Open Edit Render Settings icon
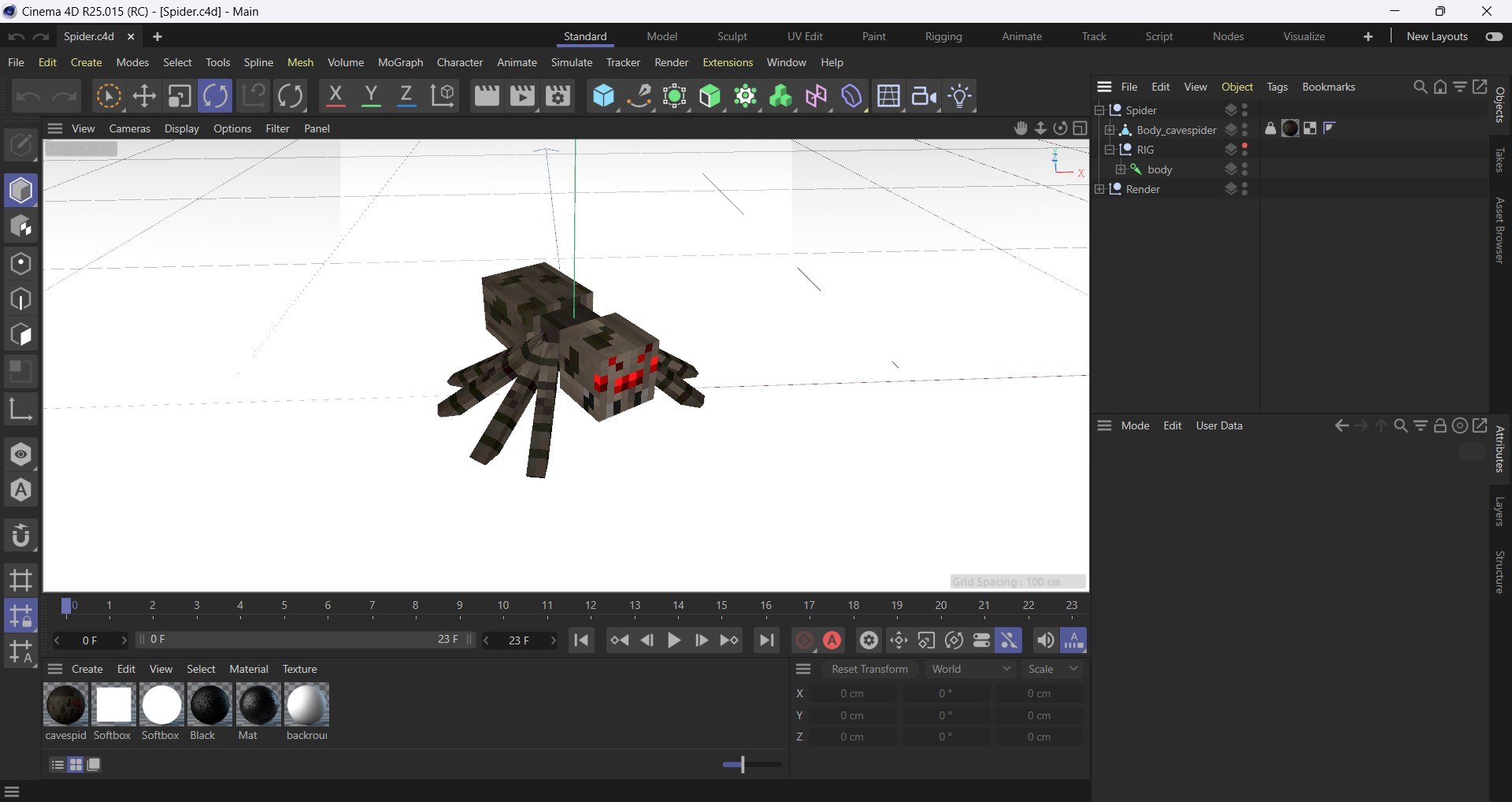1512x802 pixels. coord(558,96)
